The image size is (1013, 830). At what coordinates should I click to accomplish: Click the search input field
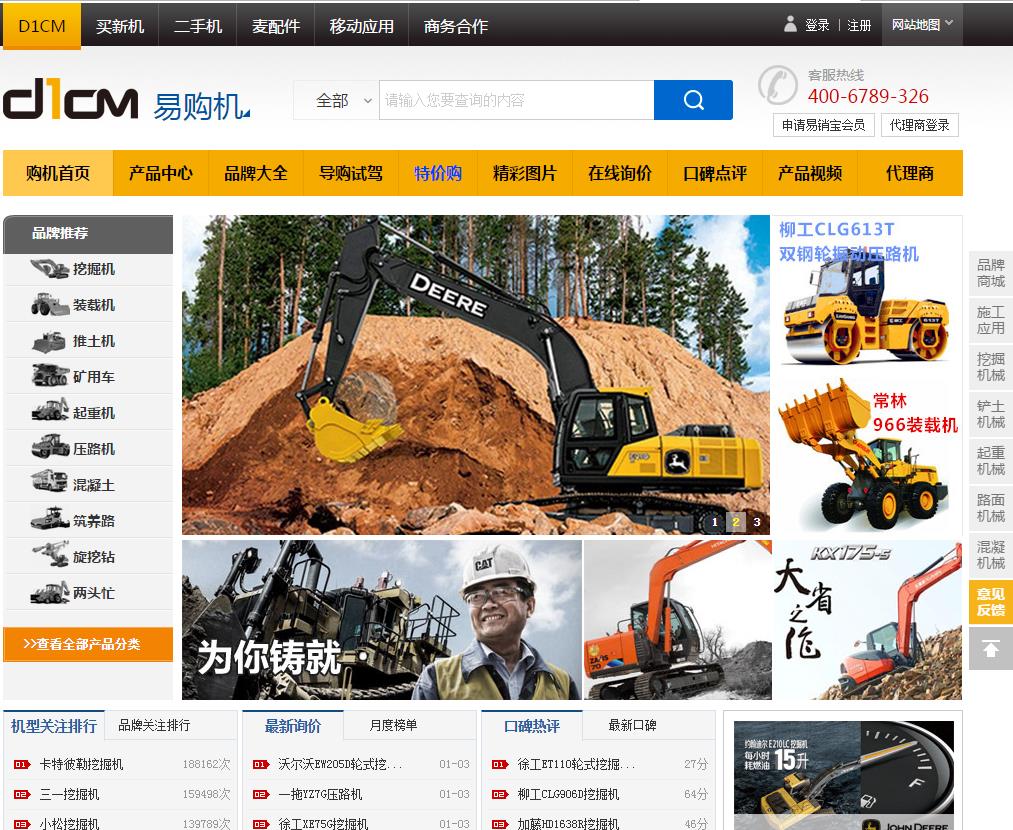click(516, 100)
